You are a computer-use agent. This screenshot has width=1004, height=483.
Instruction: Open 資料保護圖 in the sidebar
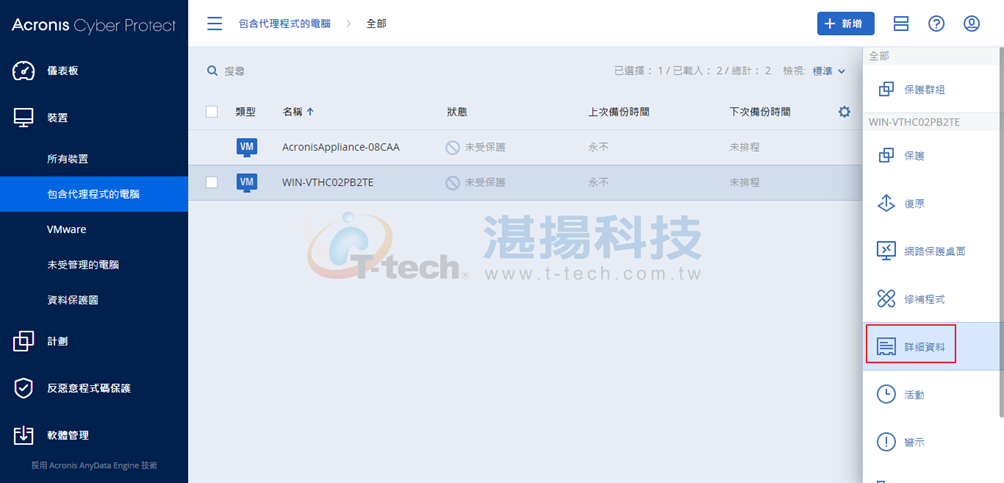point(72,300)
